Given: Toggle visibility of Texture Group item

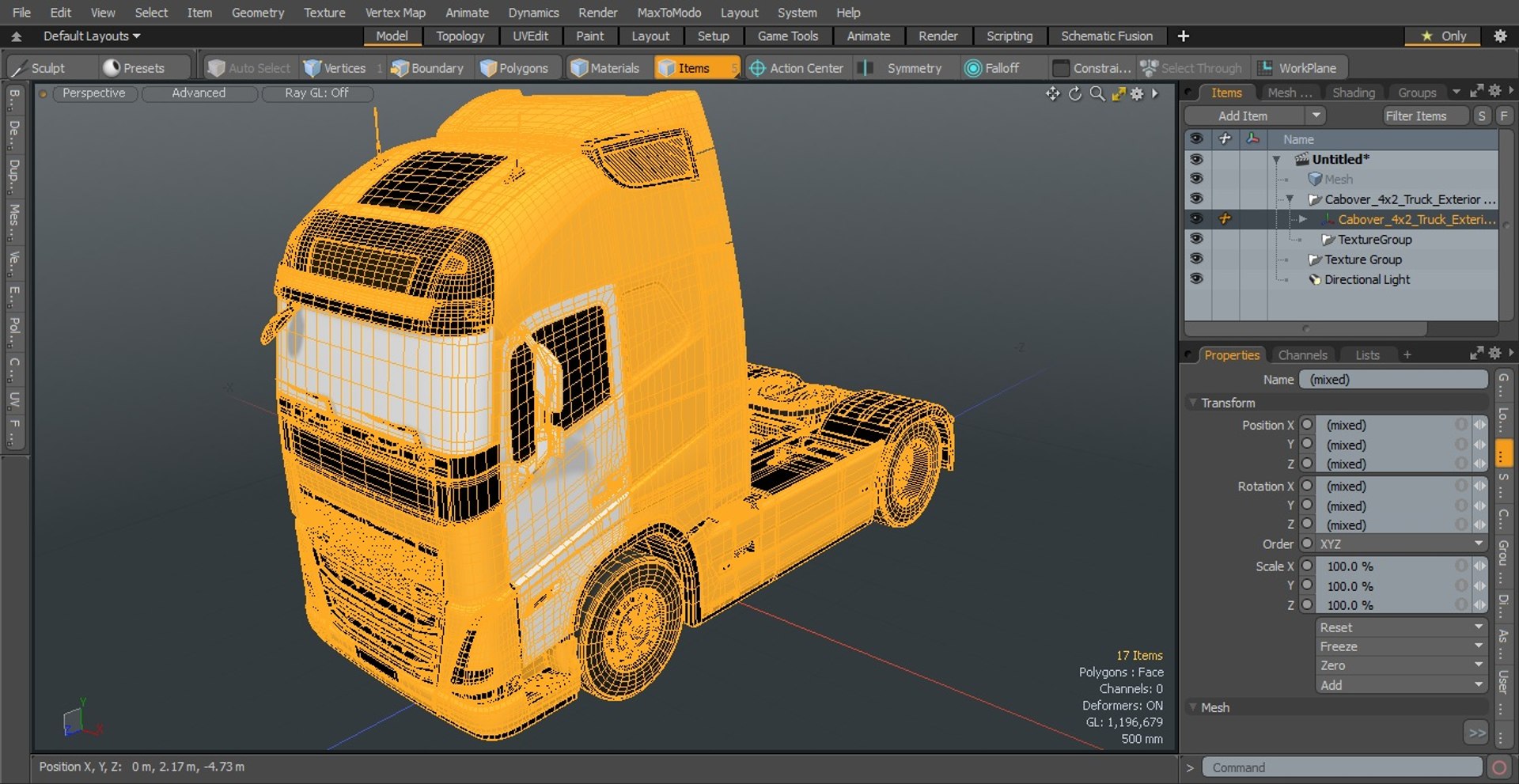Looking at the screenshot, I should (1196, 259).
